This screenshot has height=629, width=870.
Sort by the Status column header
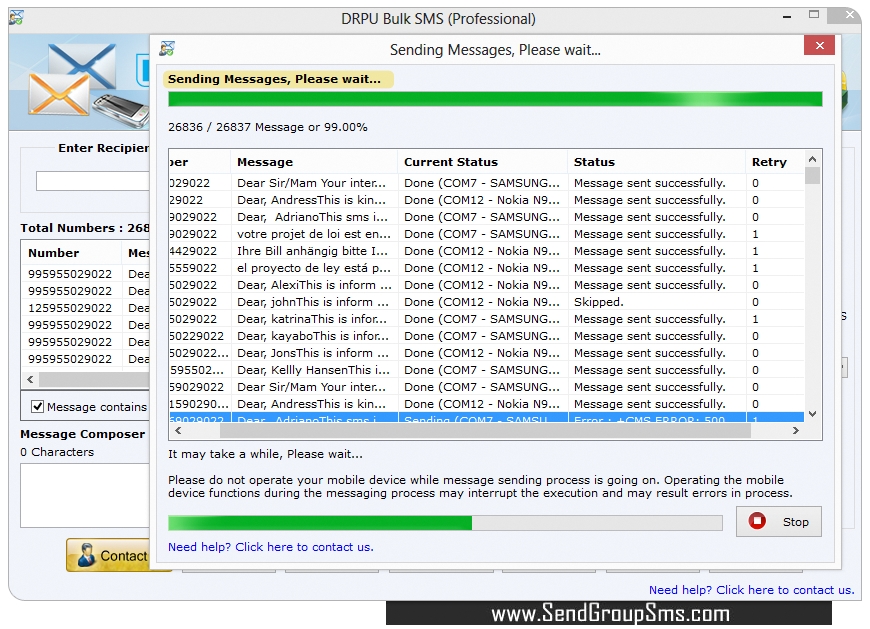click(656, 162)
